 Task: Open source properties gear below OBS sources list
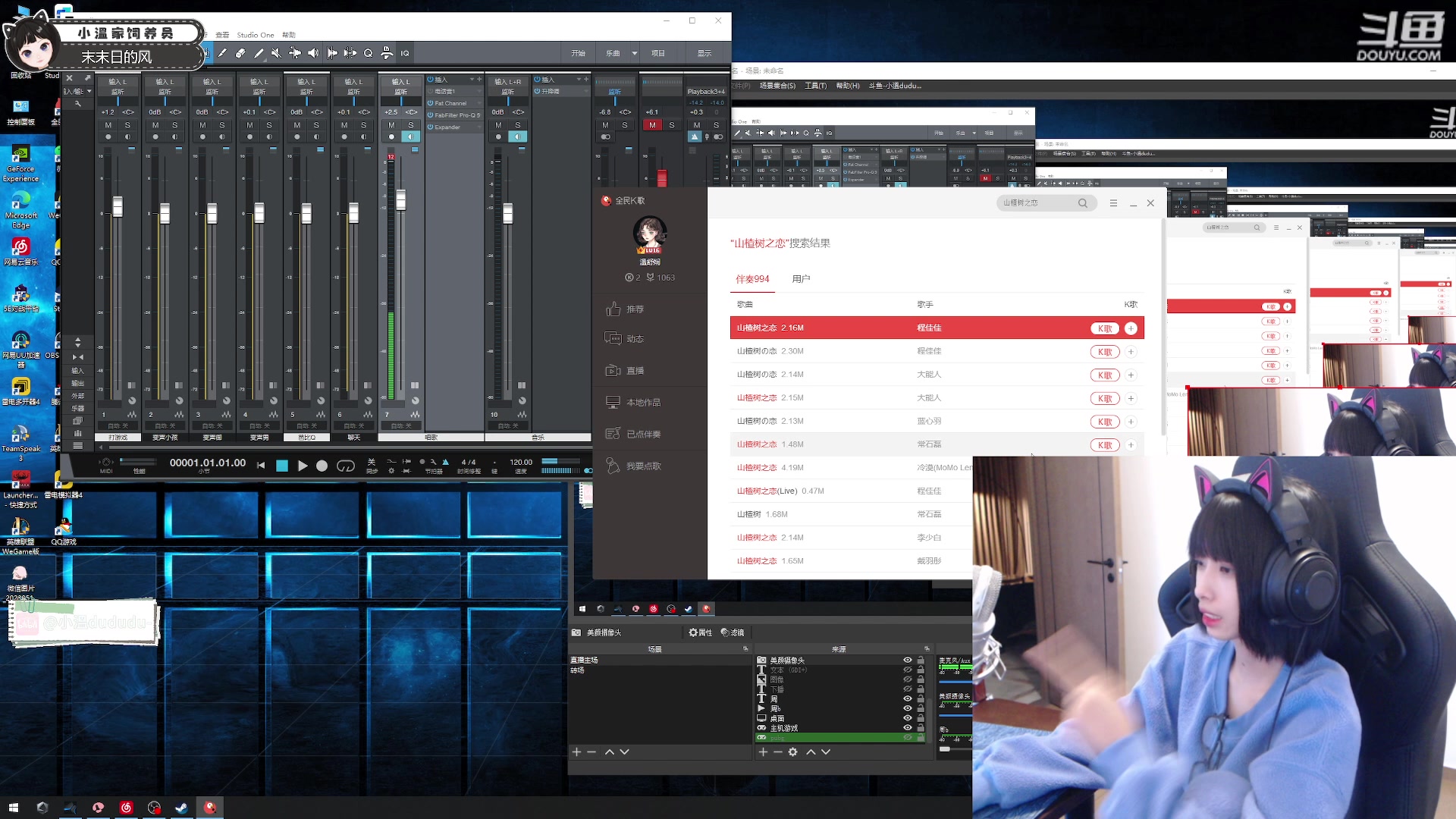pyautogui.click(x=793, y=752)
